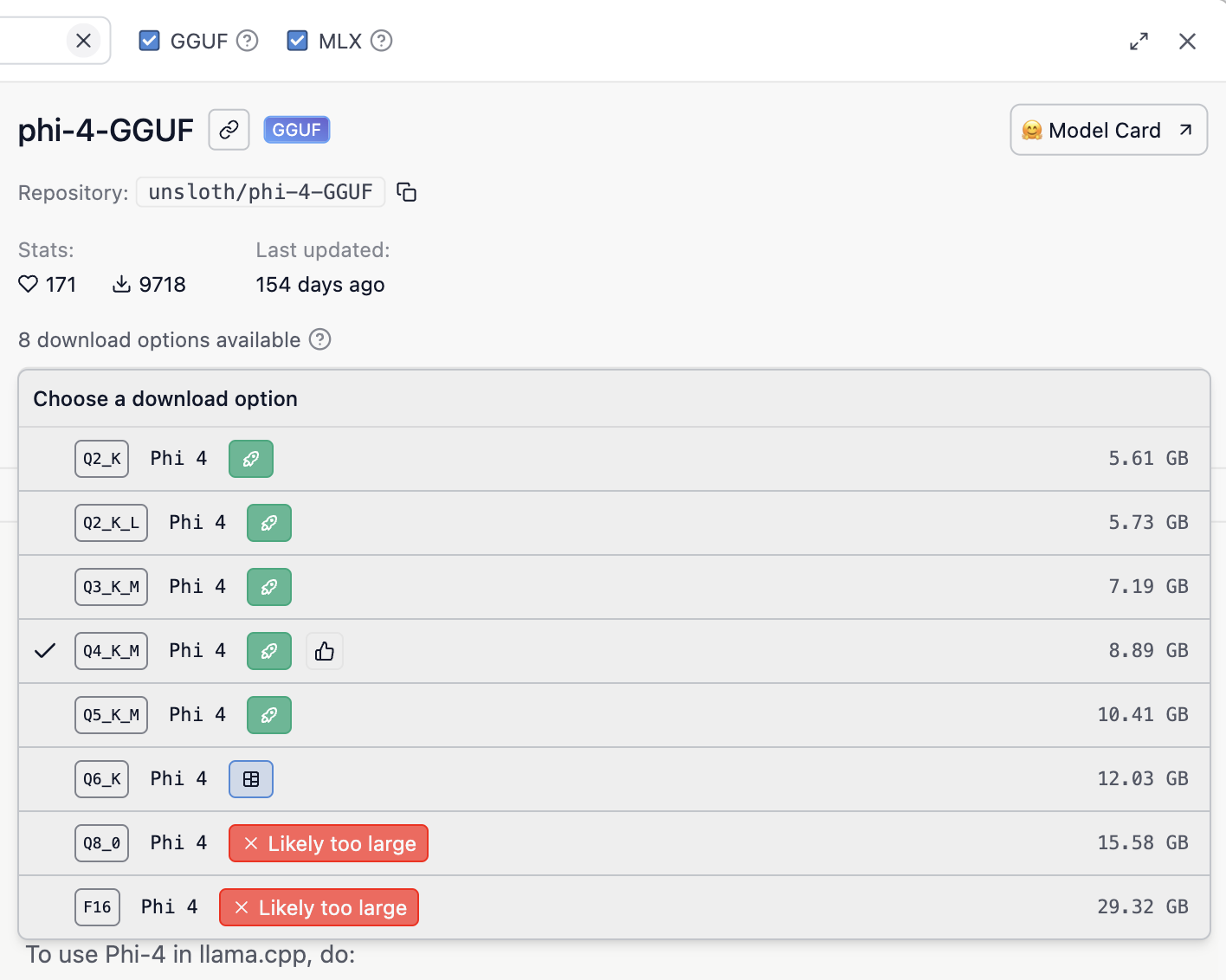Click the blue partial offload icon on Q6_K

251,779
